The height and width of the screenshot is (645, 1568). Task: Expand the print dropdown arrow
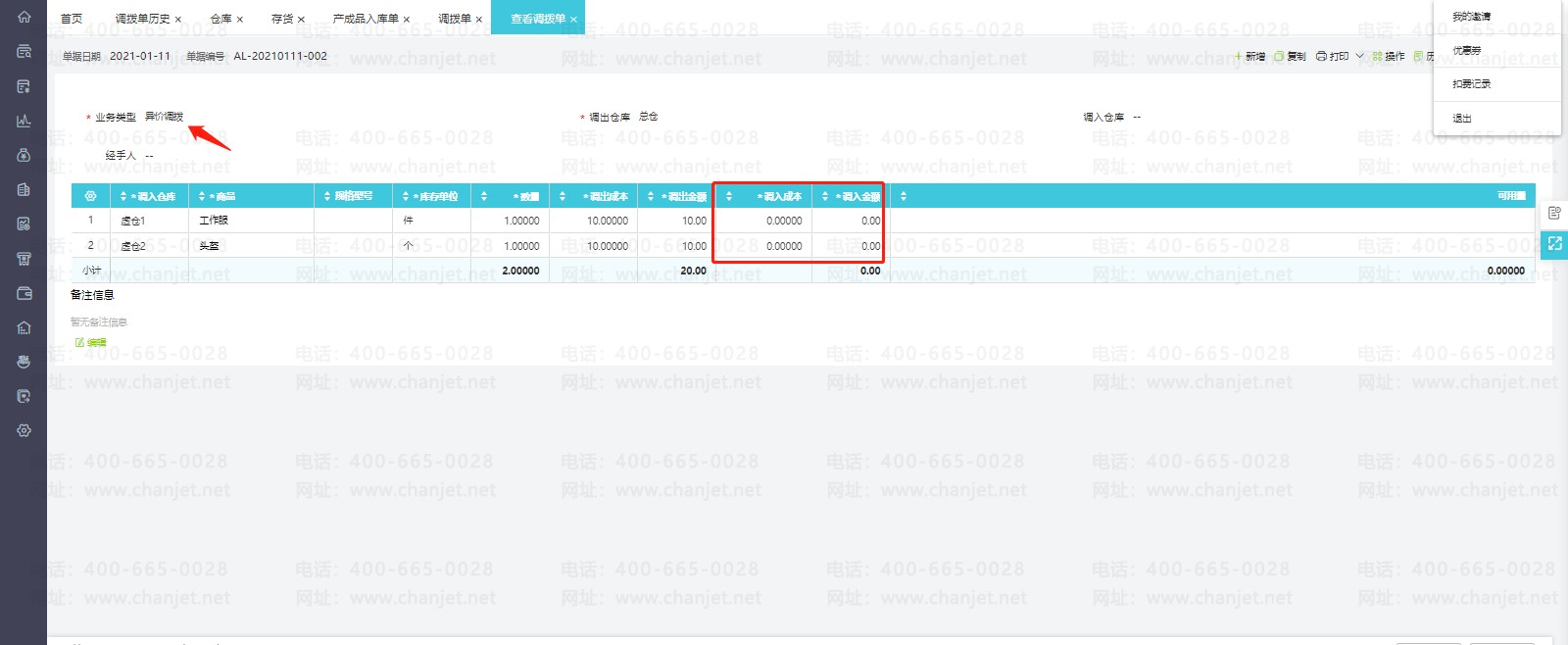tap(1359, 57)
